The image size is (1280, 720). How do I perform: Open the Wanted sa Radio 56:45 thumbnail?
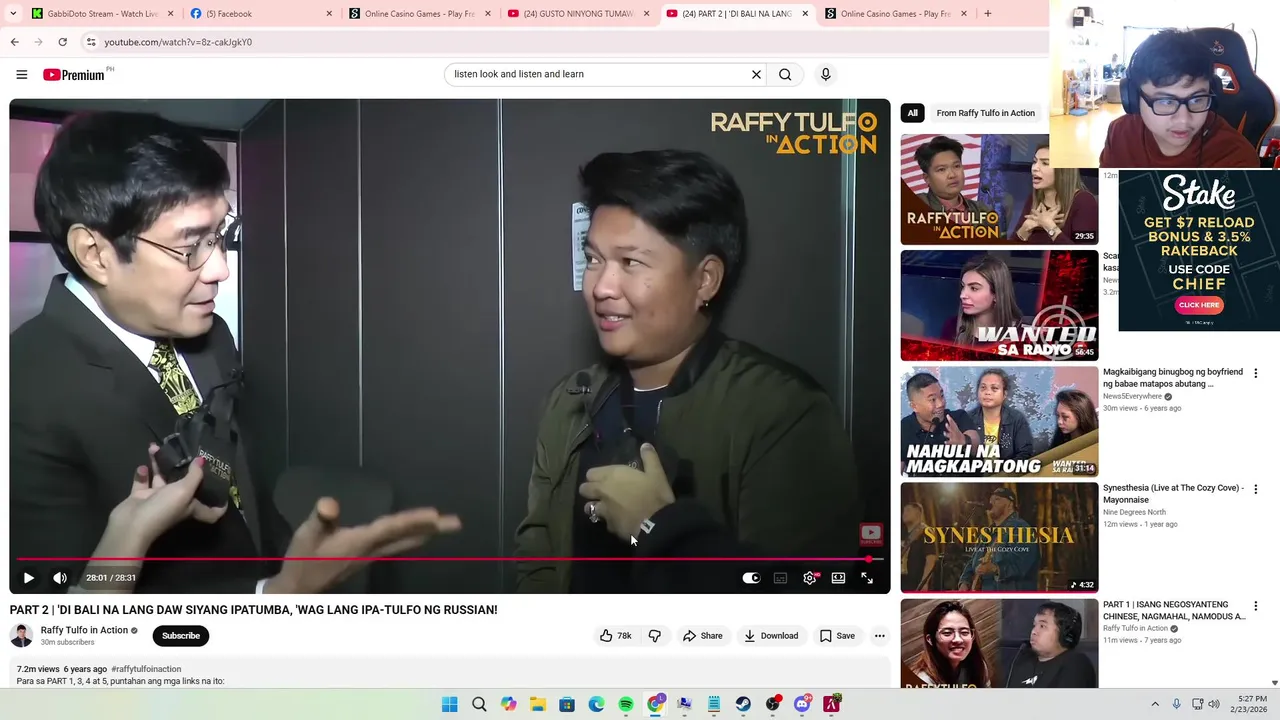(x=999, y=305)
